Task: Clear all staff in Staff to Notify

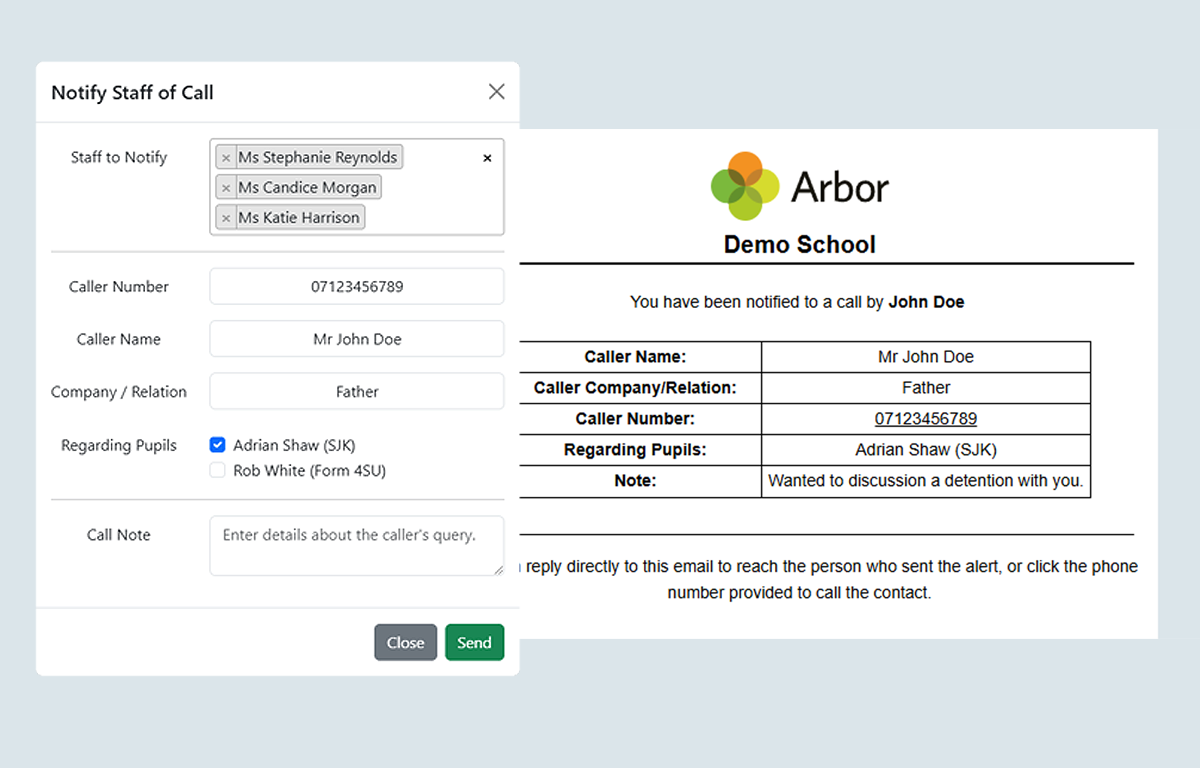Action: point(488,158)
